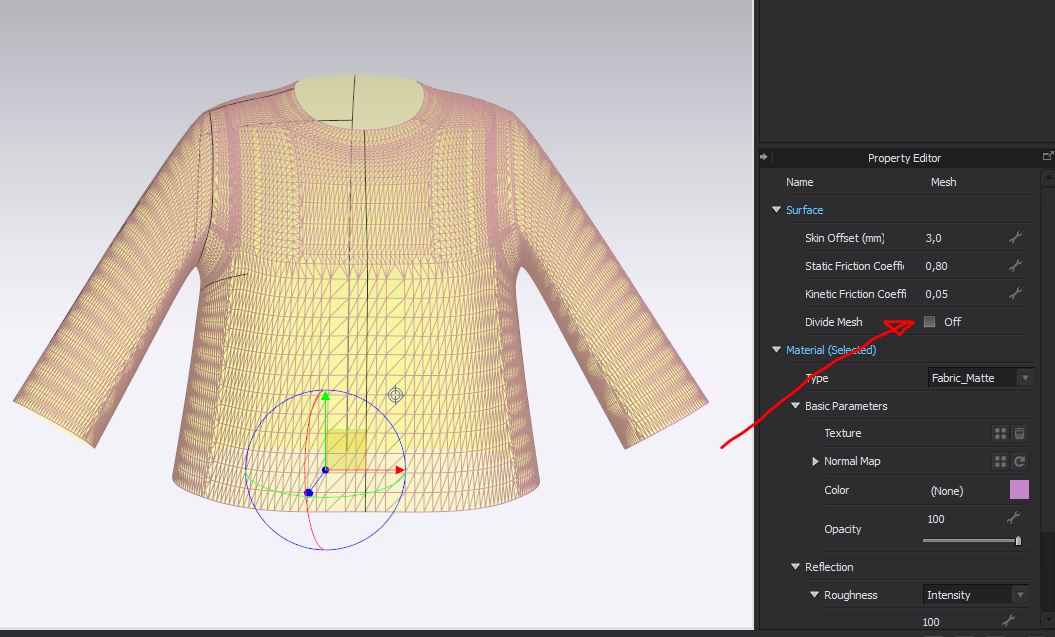The width and height of the screenshot is (1055, 637).
Task: Pop out the Property Editor panel
Action: pyautogui.click(x=1047, y=157)
